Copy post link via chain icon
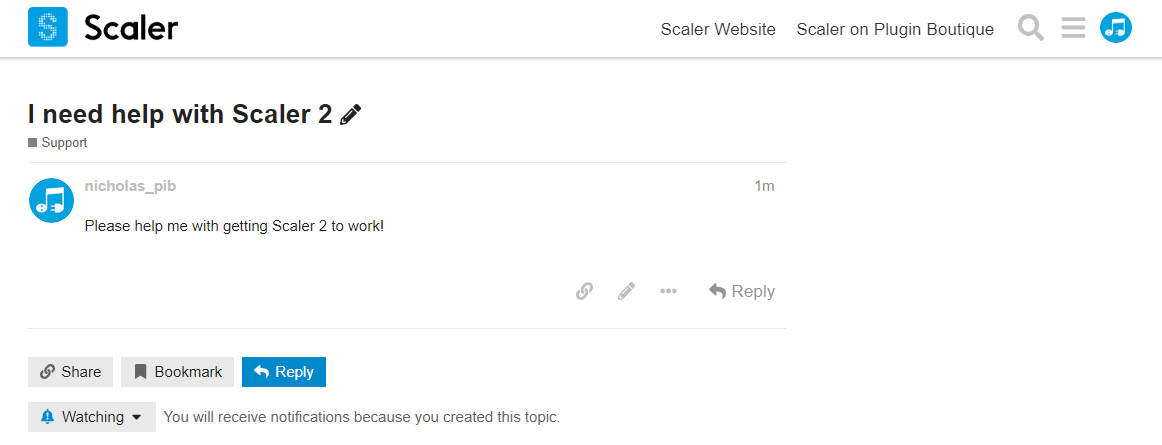 (584, 291)
